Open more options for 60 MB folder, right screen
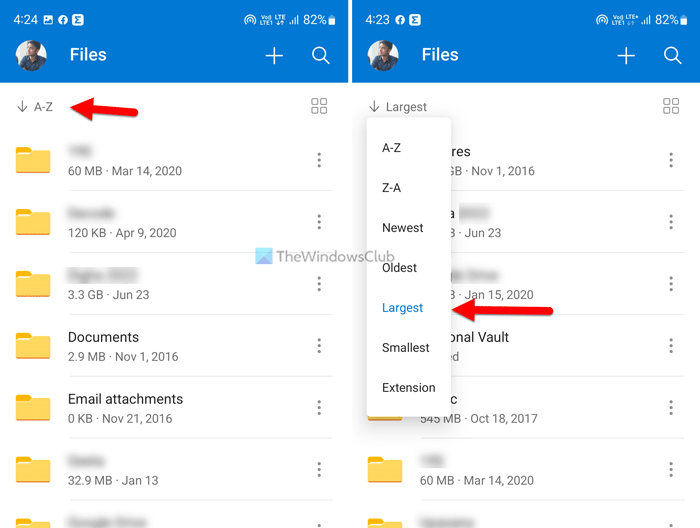The width and height of the screenshot is (700, 528). [x=671, y=470]
